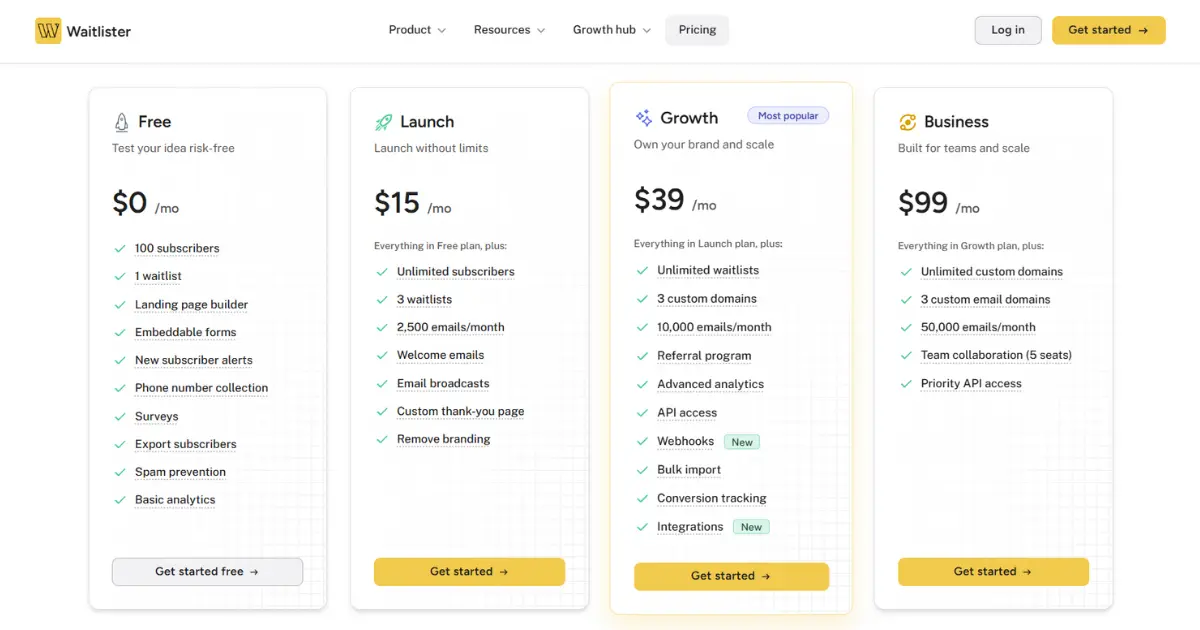Open the Landing page builder feature link

(192, 304)
